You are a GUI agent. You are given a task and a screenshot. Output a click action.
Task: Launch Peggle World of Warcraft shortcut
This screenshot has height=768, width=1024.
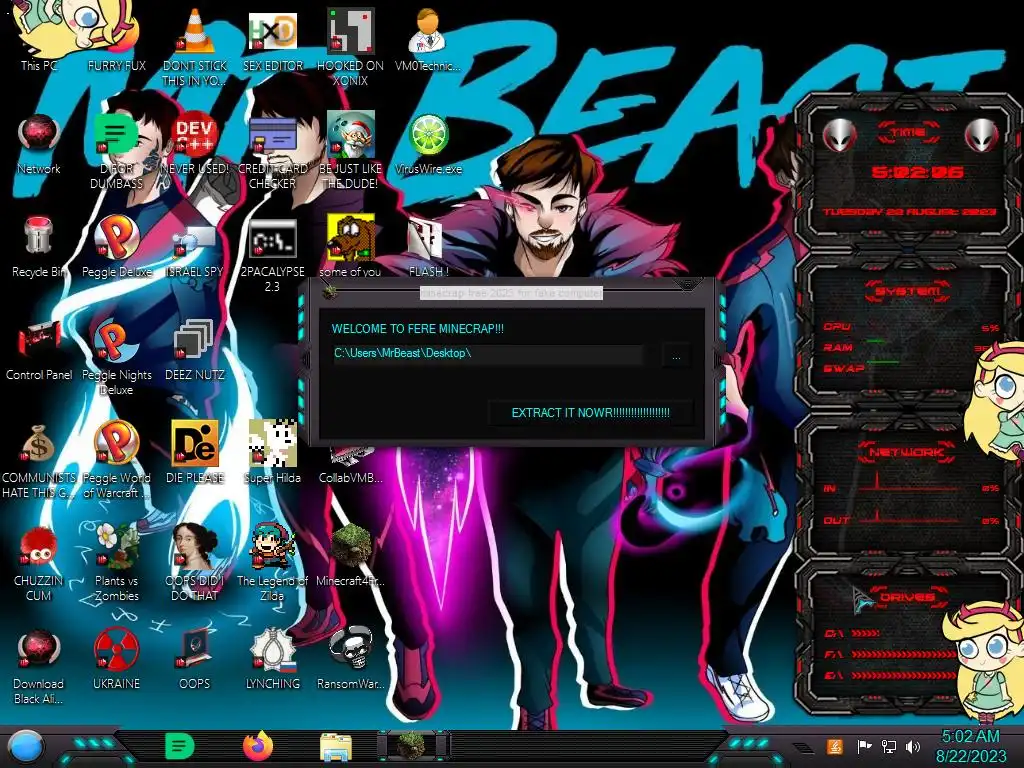click(116, 462)
